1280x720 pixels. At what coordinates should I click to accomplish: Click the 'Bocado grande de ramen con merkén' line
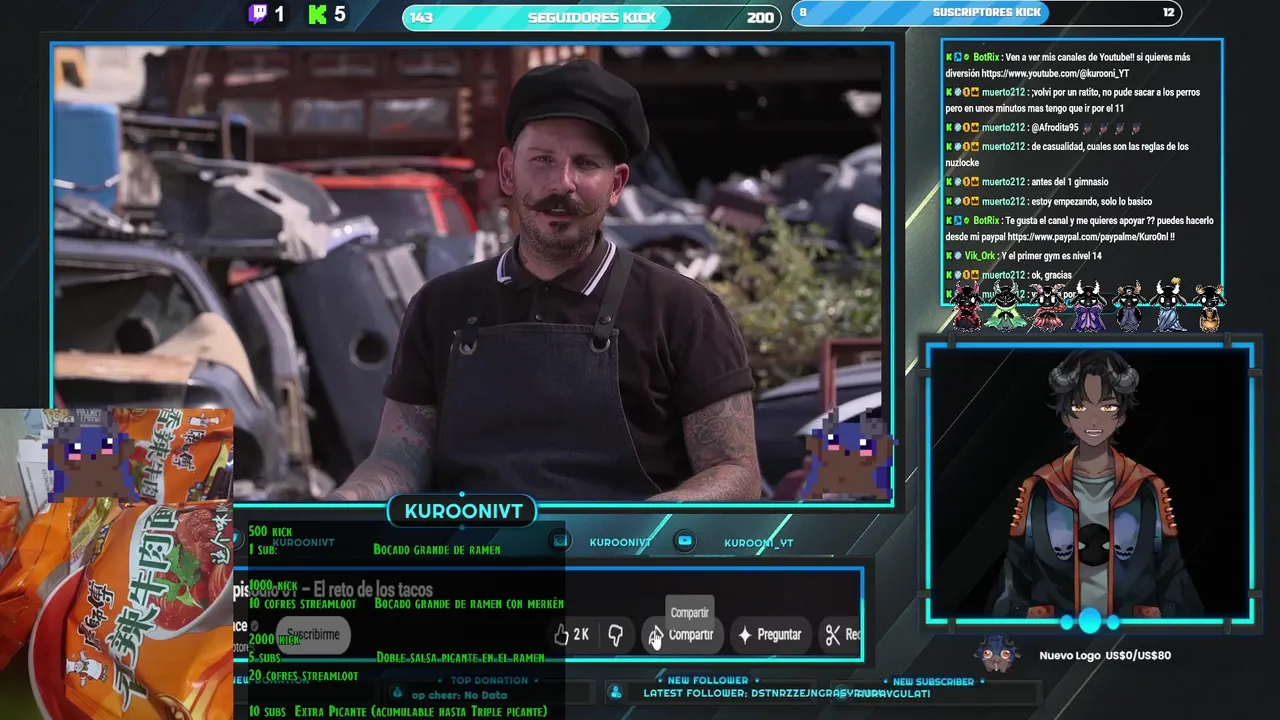(469, 604)
